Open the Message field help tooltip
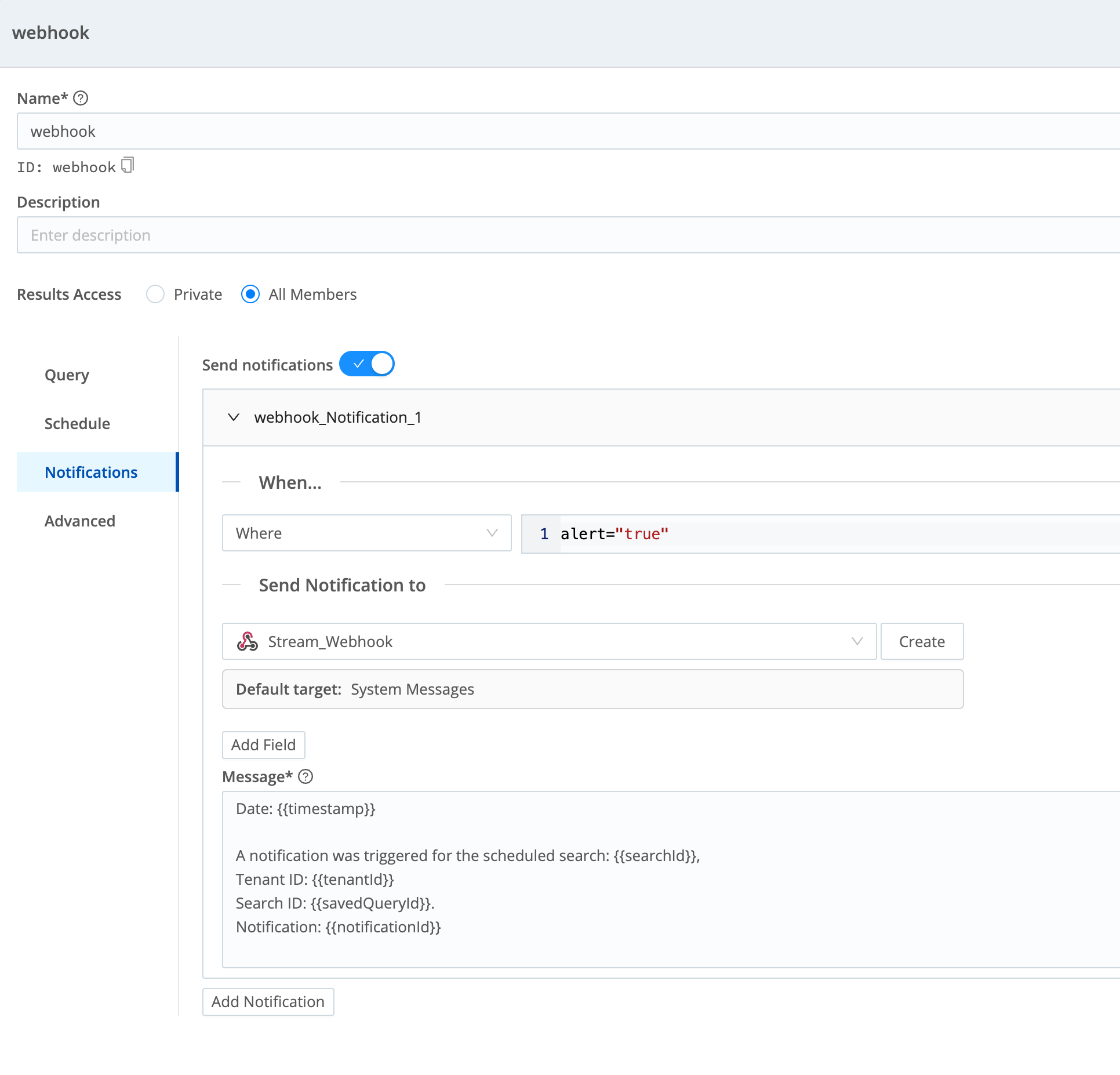Screen dimensions: 1120x1075 (x=306, y=776)
